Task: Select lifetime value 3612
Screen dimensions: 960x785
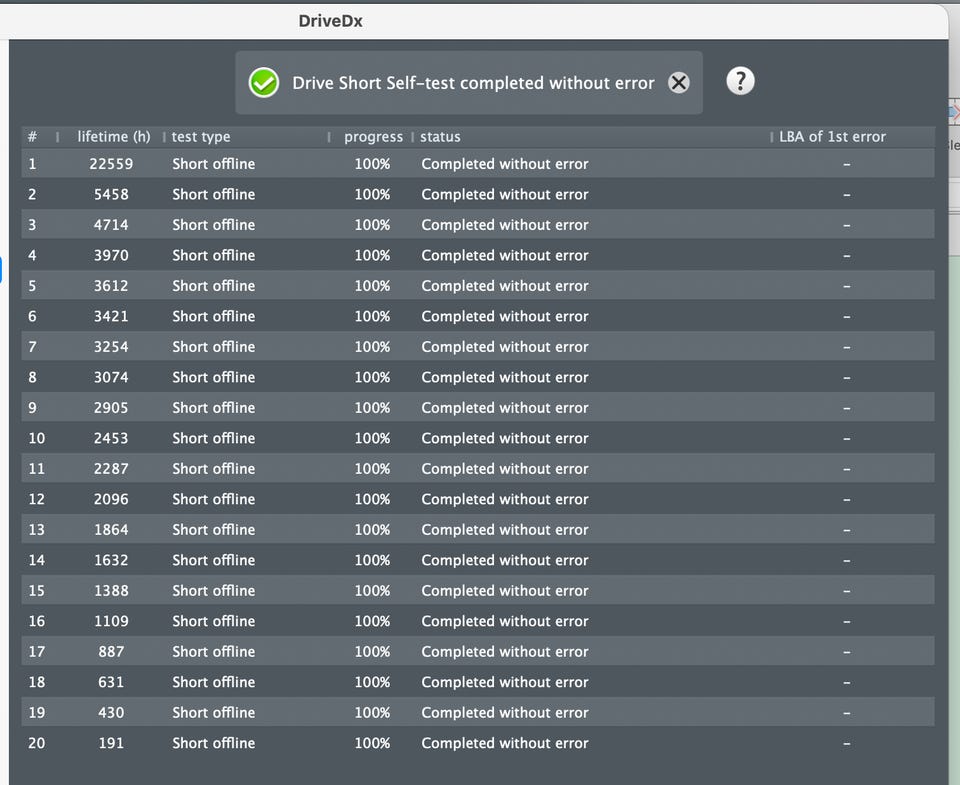Action: (111, 286)
